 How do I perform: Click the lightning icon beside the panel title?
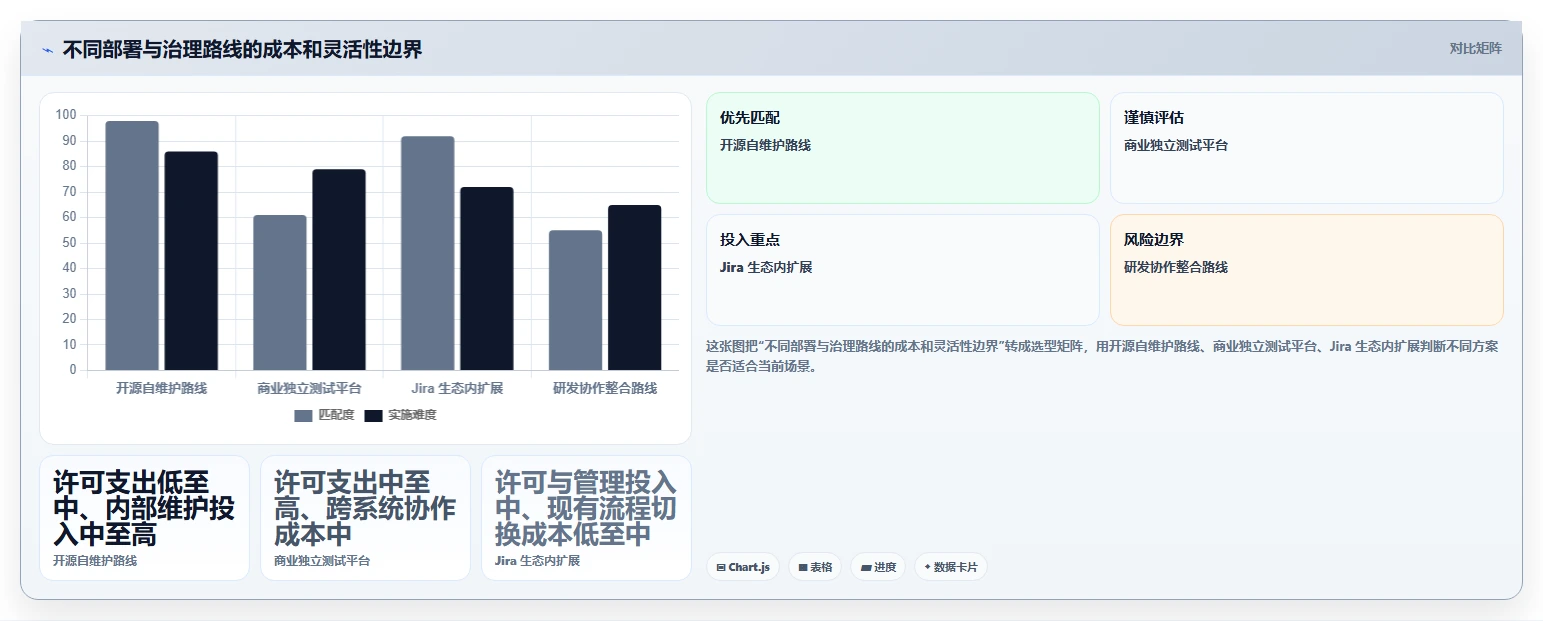47,50
